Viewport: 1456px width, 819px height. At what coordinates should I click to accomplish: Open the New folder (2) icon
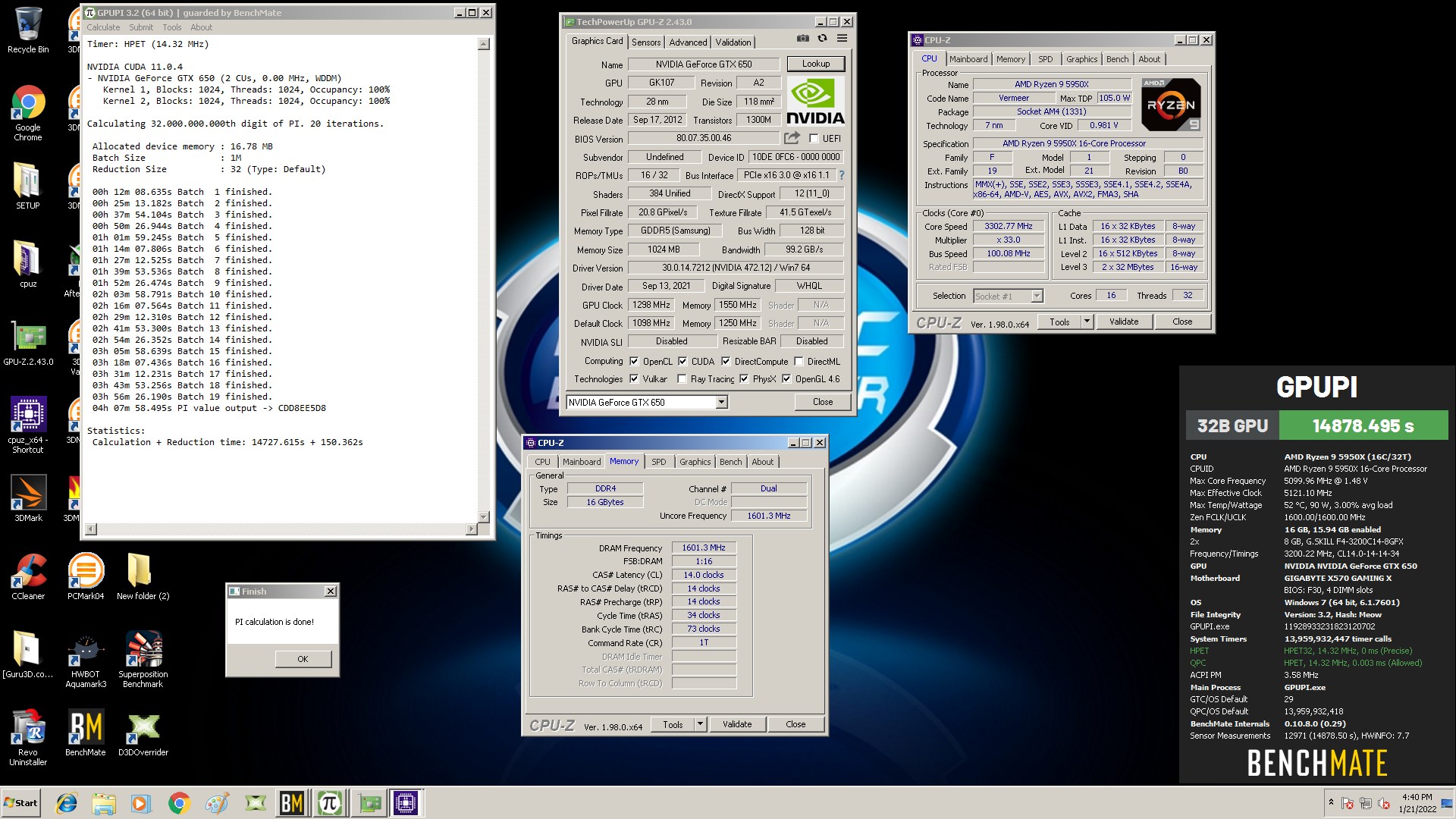(143, 576)
